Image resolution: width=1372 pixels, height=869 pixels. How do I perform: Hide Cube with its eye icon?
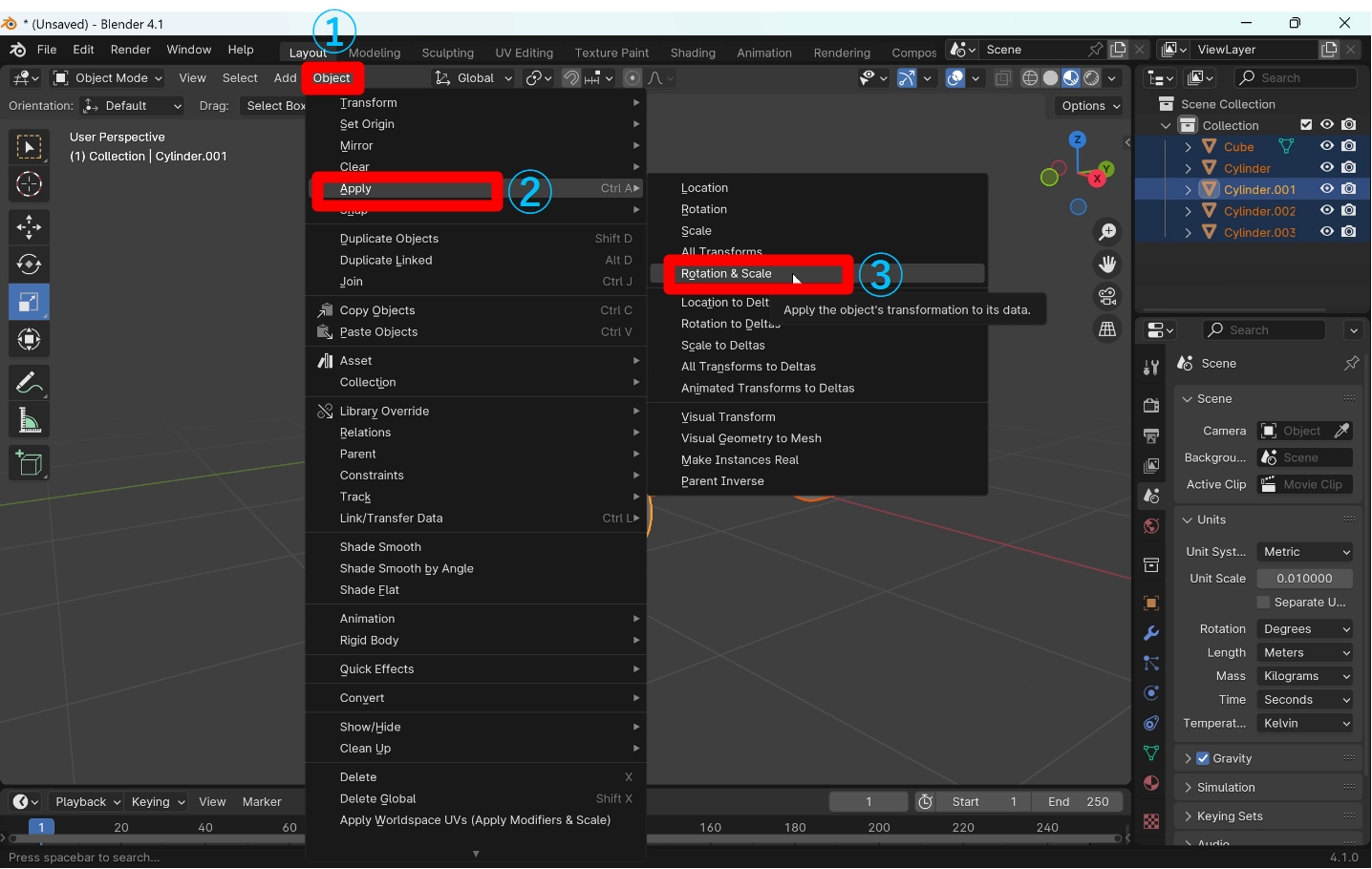click(x=1327, y=146)
